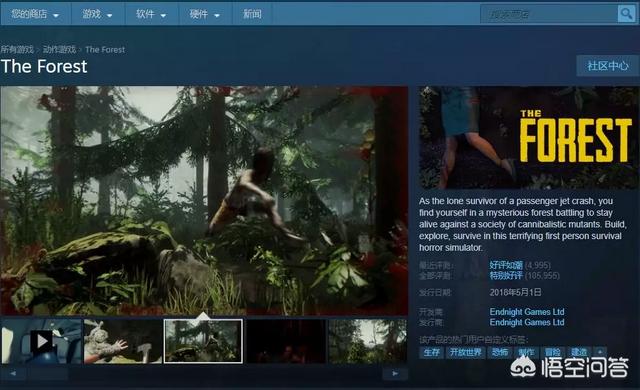Viewport: 640px width, 390px height.
Task: Play the trailer video thumbnail
Action: pos(41,341)
